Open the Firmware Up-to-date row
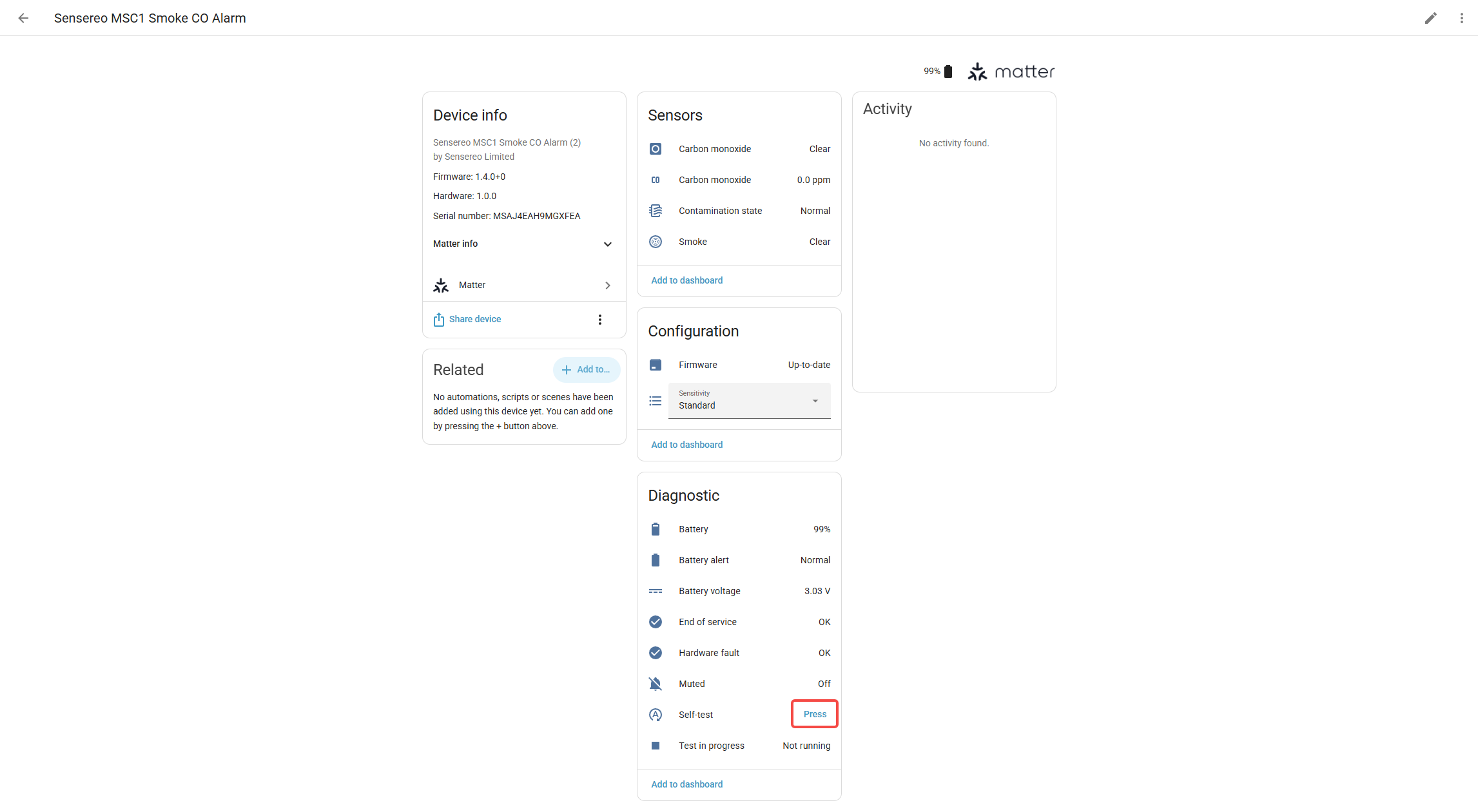The height and width of the screenshot is (812, 1478). click(739, 365)
